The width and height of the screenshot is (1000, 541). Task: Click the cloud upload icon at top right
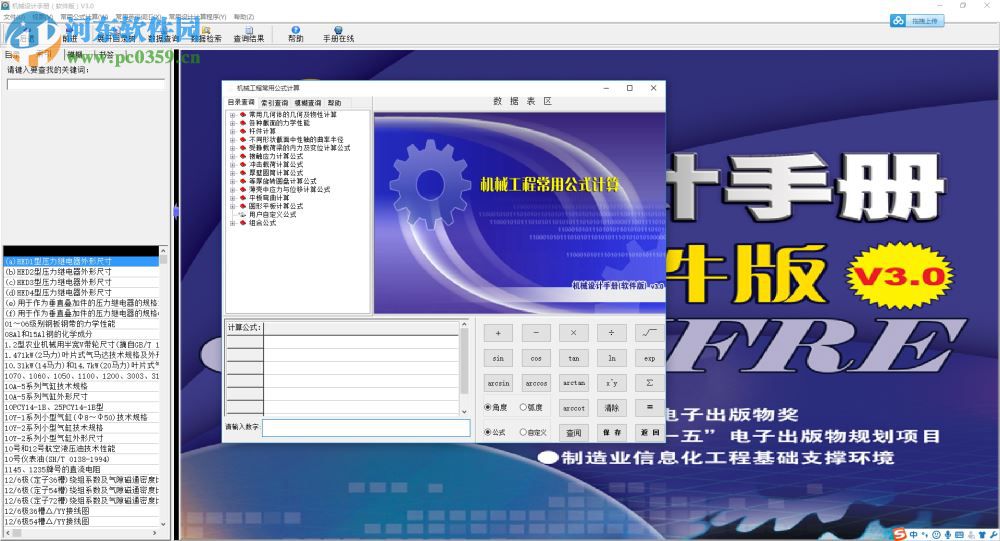pyautogui.click(x=898, y=21)
